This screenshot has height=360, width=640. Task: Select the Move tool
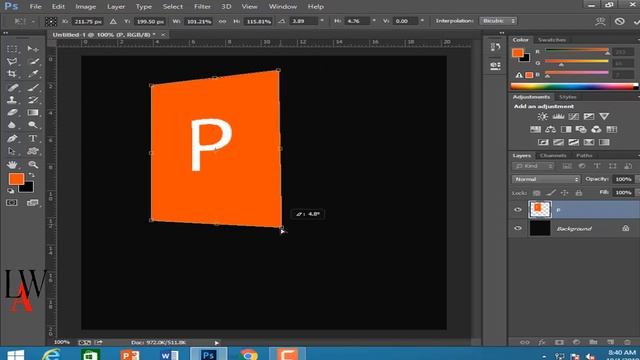(33, 49)
